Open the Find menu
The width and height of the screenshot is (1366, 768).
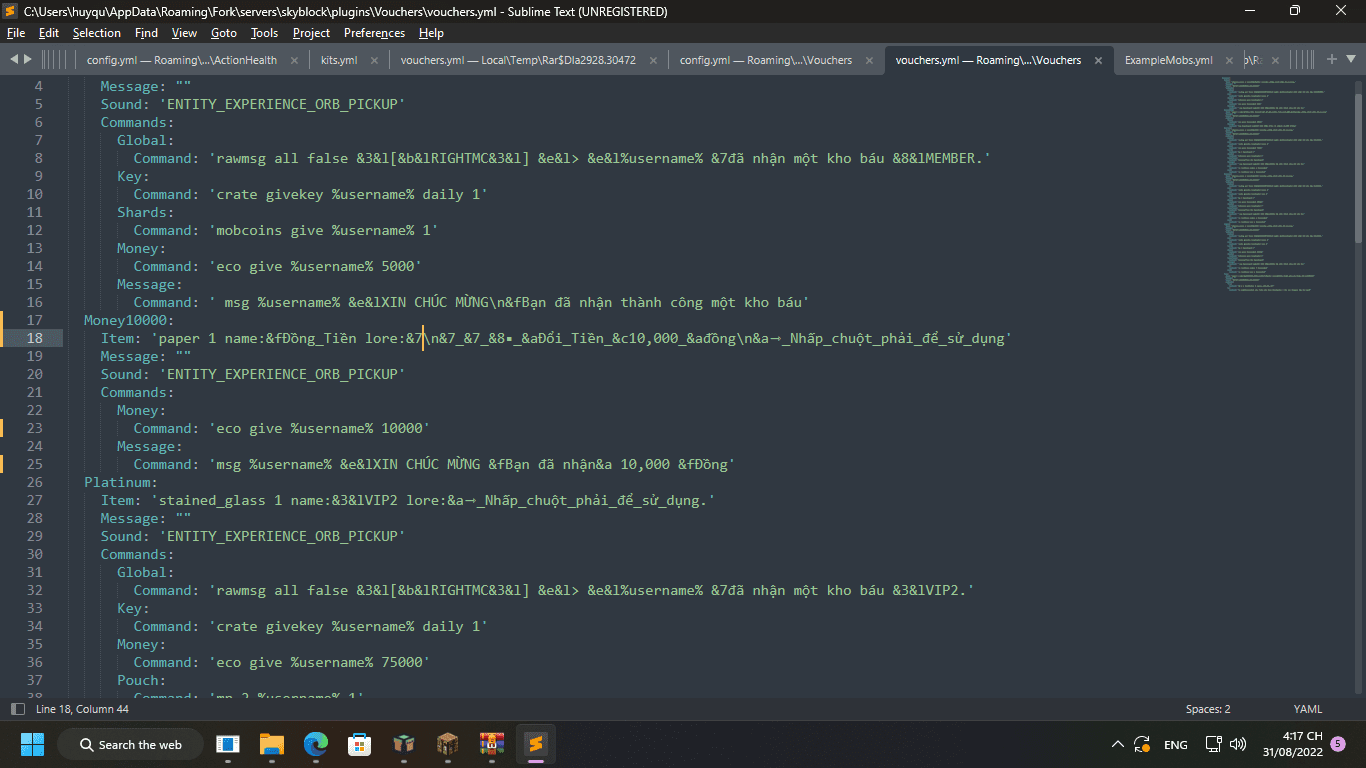(x=146, y=33)
